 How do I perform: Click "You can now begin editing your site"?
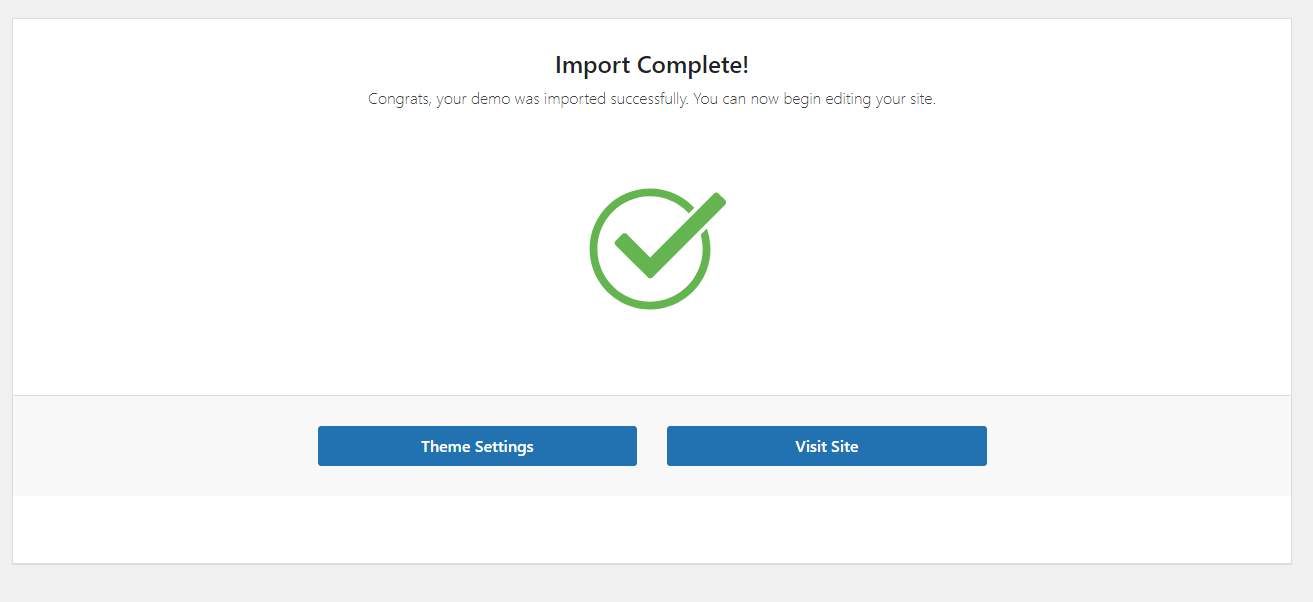814,100
